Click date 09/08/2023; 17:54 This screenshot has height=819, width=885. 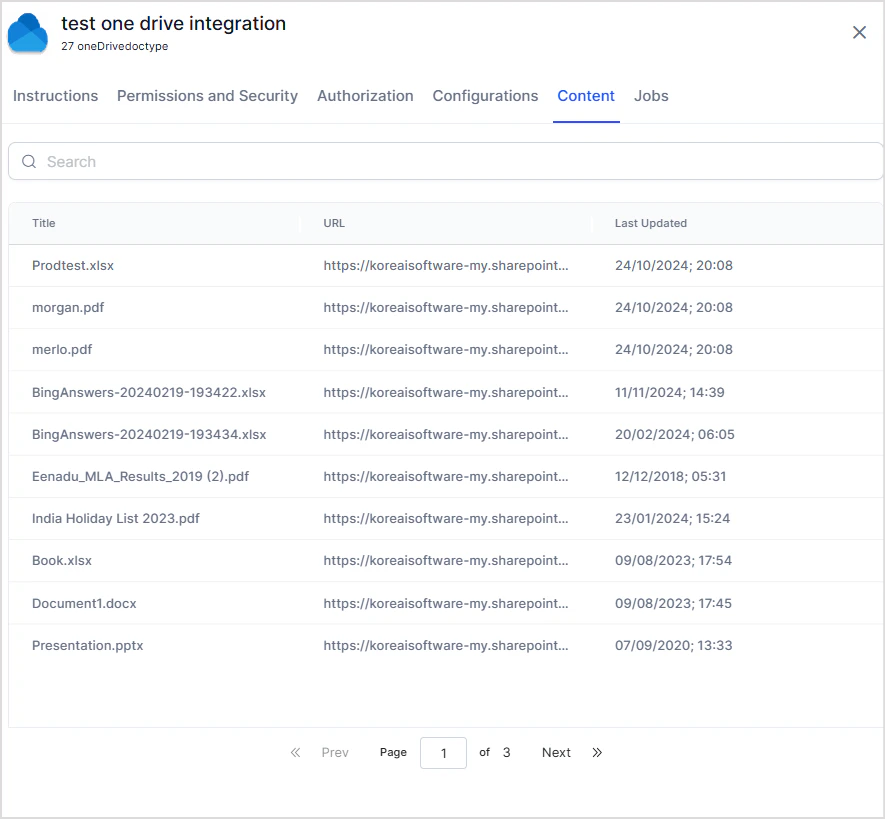coord(673,560)
